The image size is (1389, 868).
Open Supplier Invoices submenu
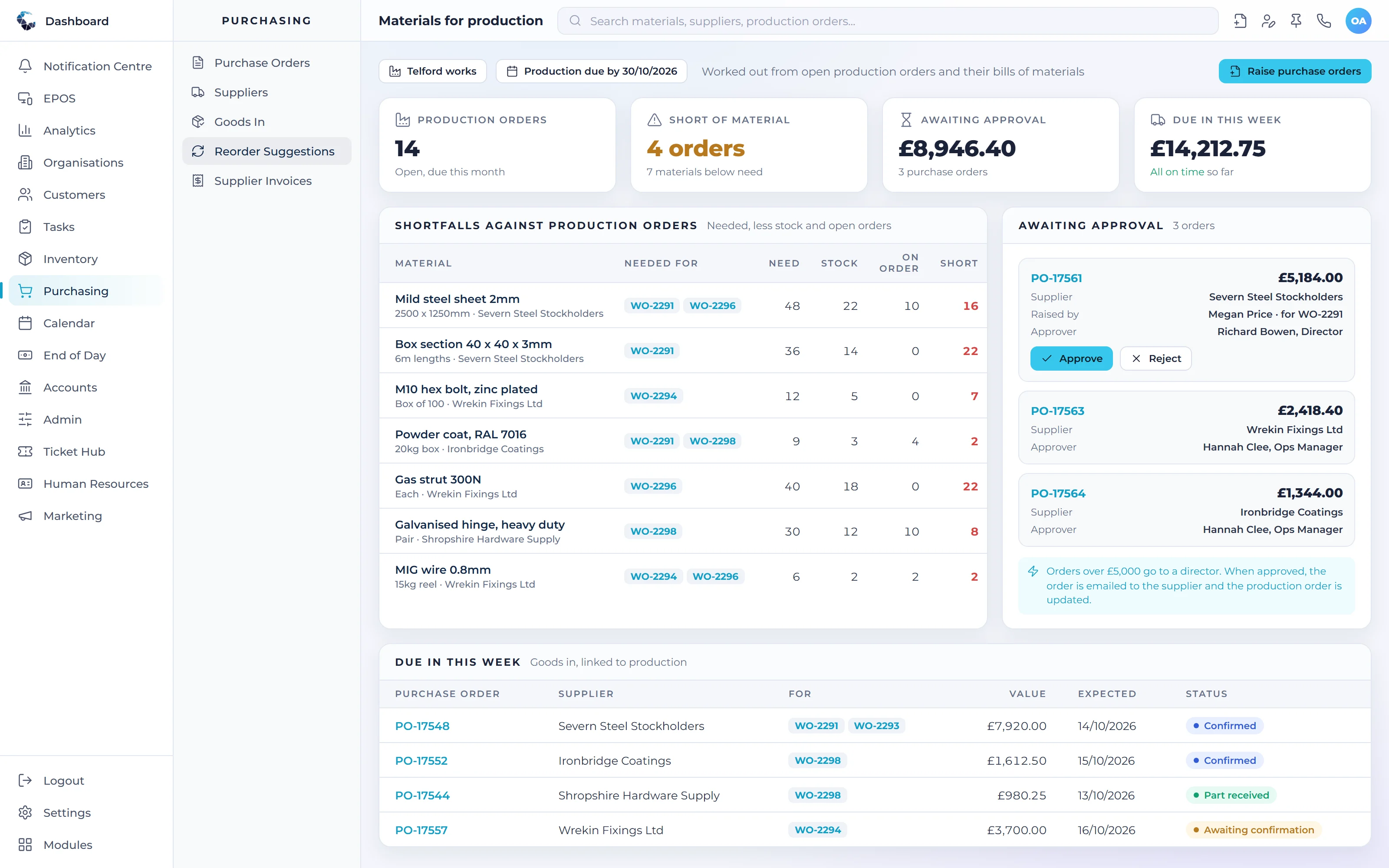coord(267,181)
